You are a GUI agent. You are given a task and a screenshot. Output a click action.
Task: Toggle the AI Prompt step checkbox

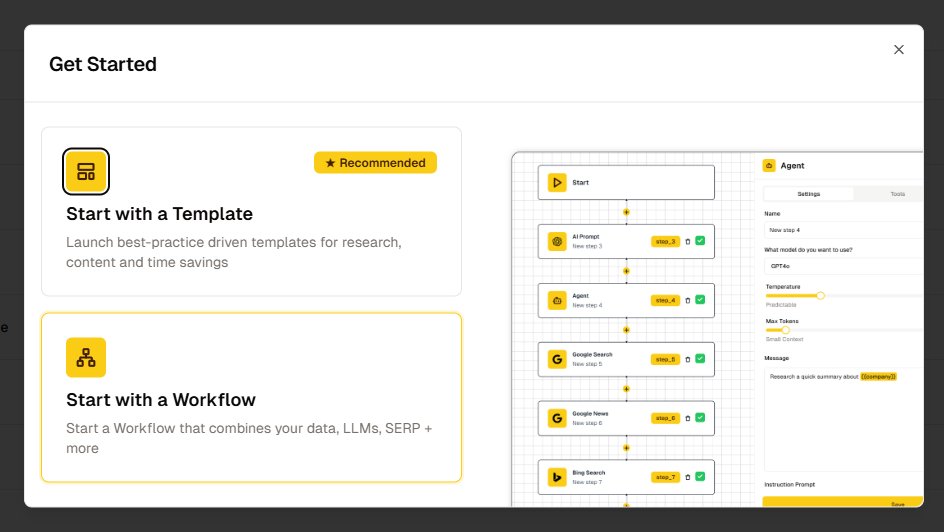[700, 241]
